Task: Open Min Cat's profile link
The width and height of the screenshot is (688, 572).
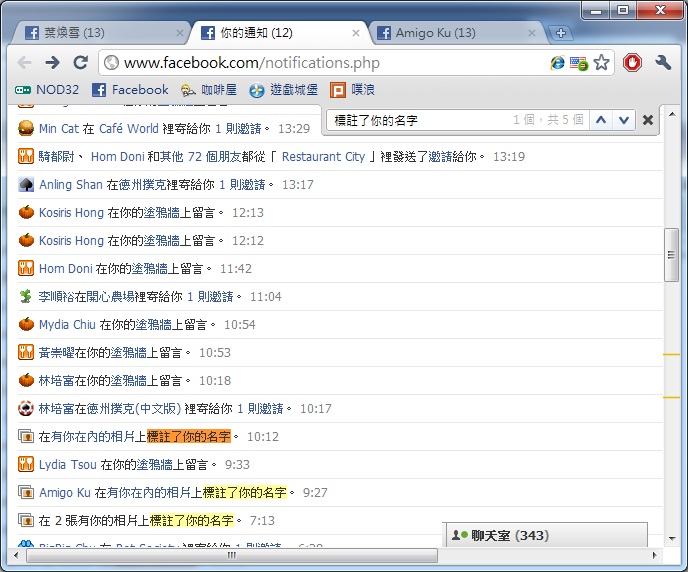Action: tap(59, 129)
